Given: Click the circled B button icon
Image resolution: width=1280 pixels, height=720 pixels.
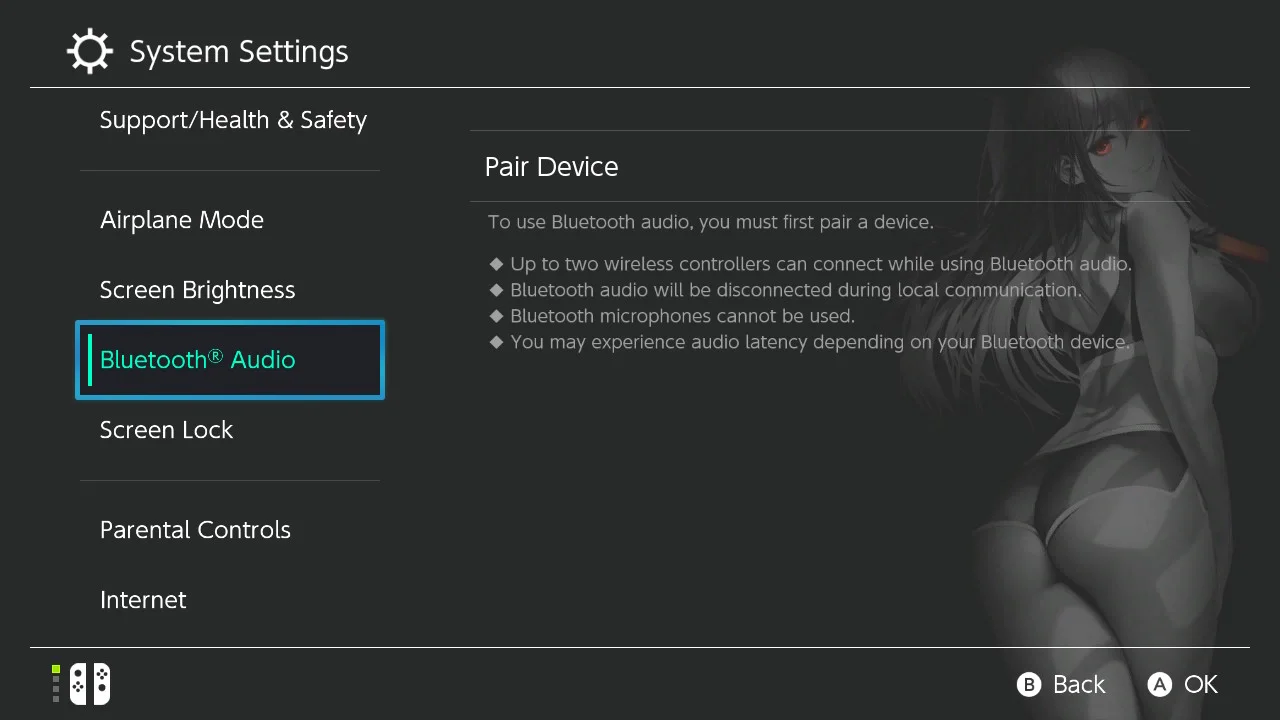Looking at the screenshot, I should click(1028, 684).
